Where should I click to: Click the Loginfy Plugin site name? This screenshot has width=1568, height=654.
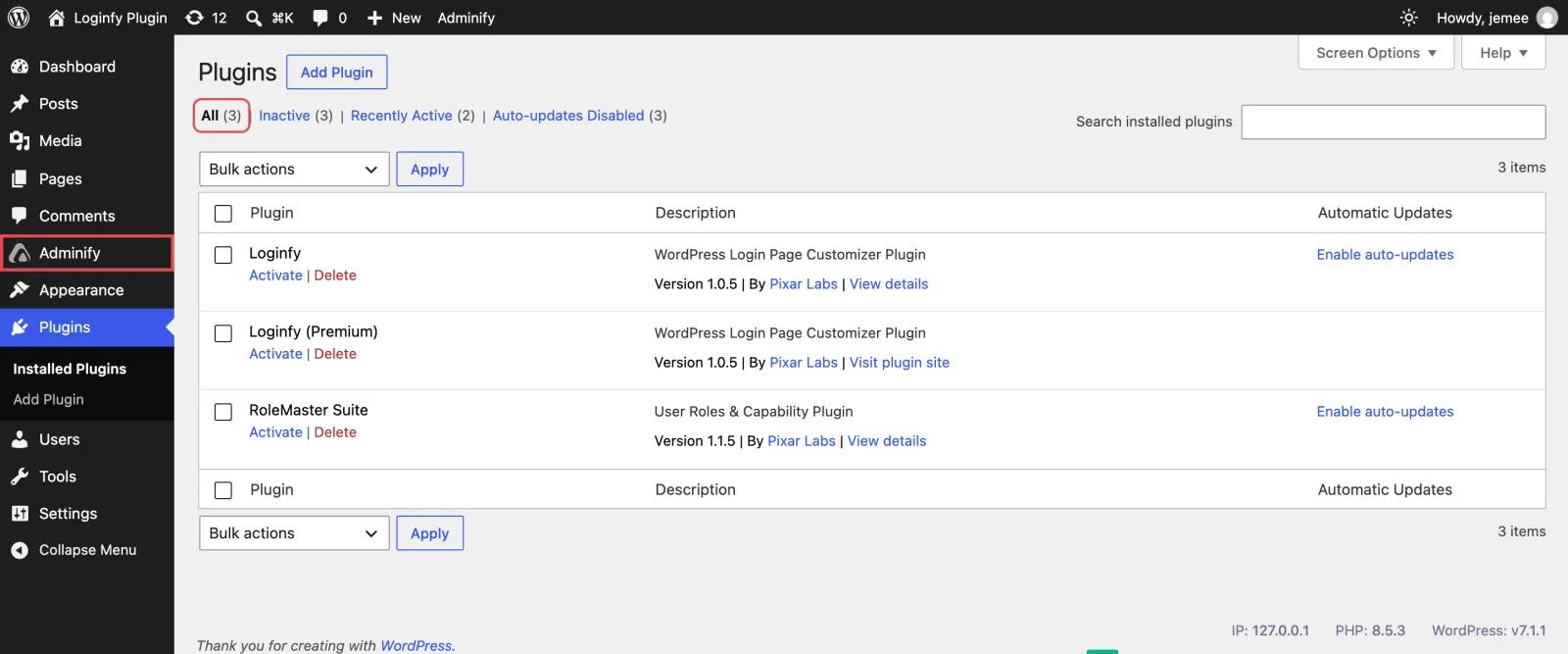click(121, 18)
